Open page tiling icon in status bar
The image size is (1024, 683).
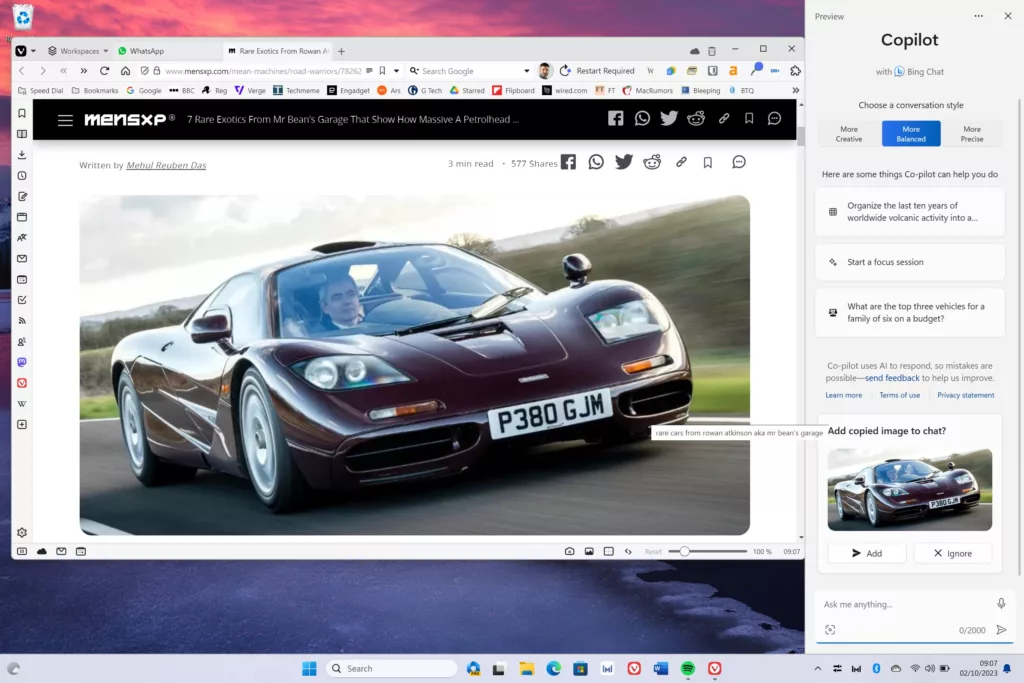coord(609,551)
